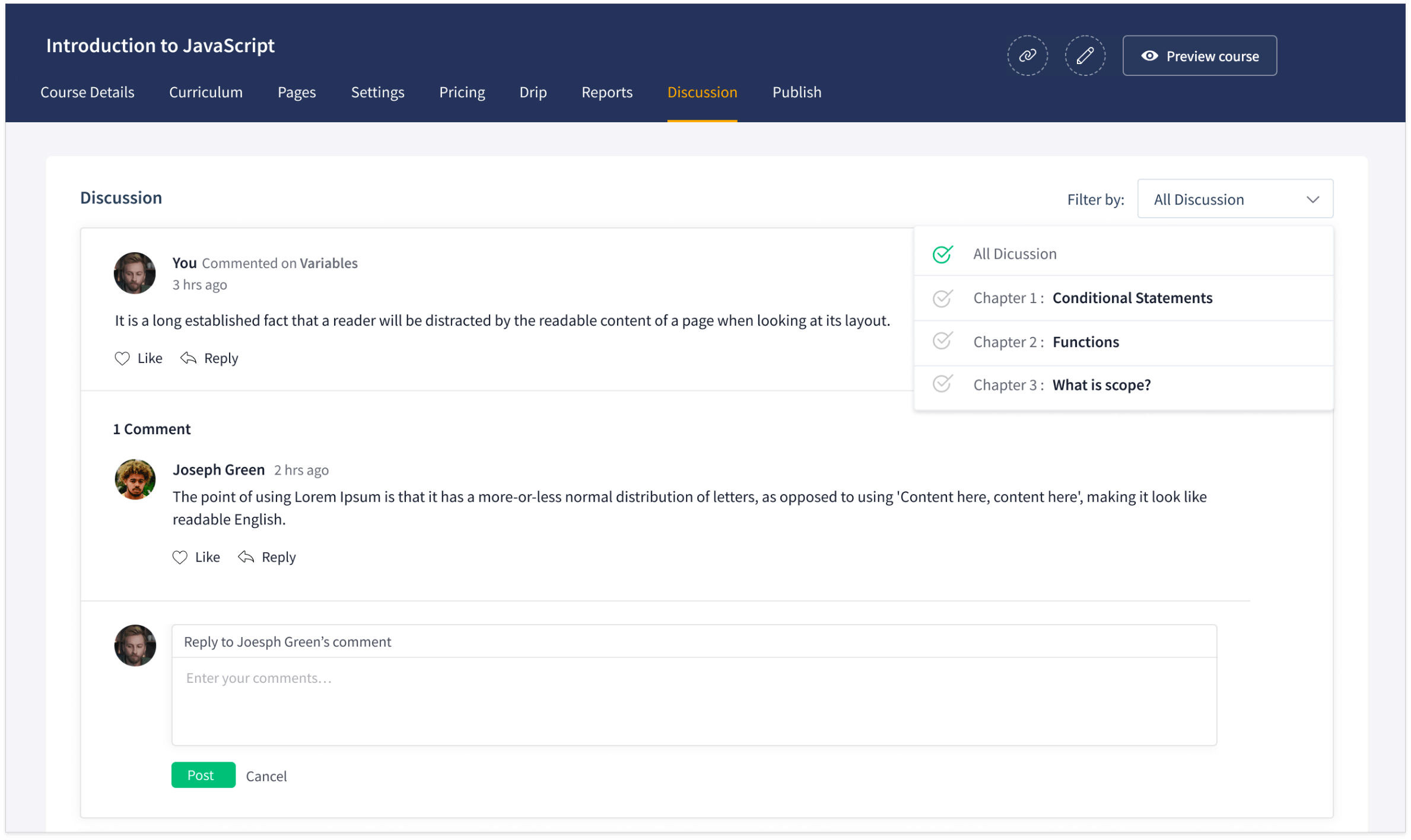Screen dimensions: 1411x840
Task: Switch to the Curriculum tab
Action: 205,93
